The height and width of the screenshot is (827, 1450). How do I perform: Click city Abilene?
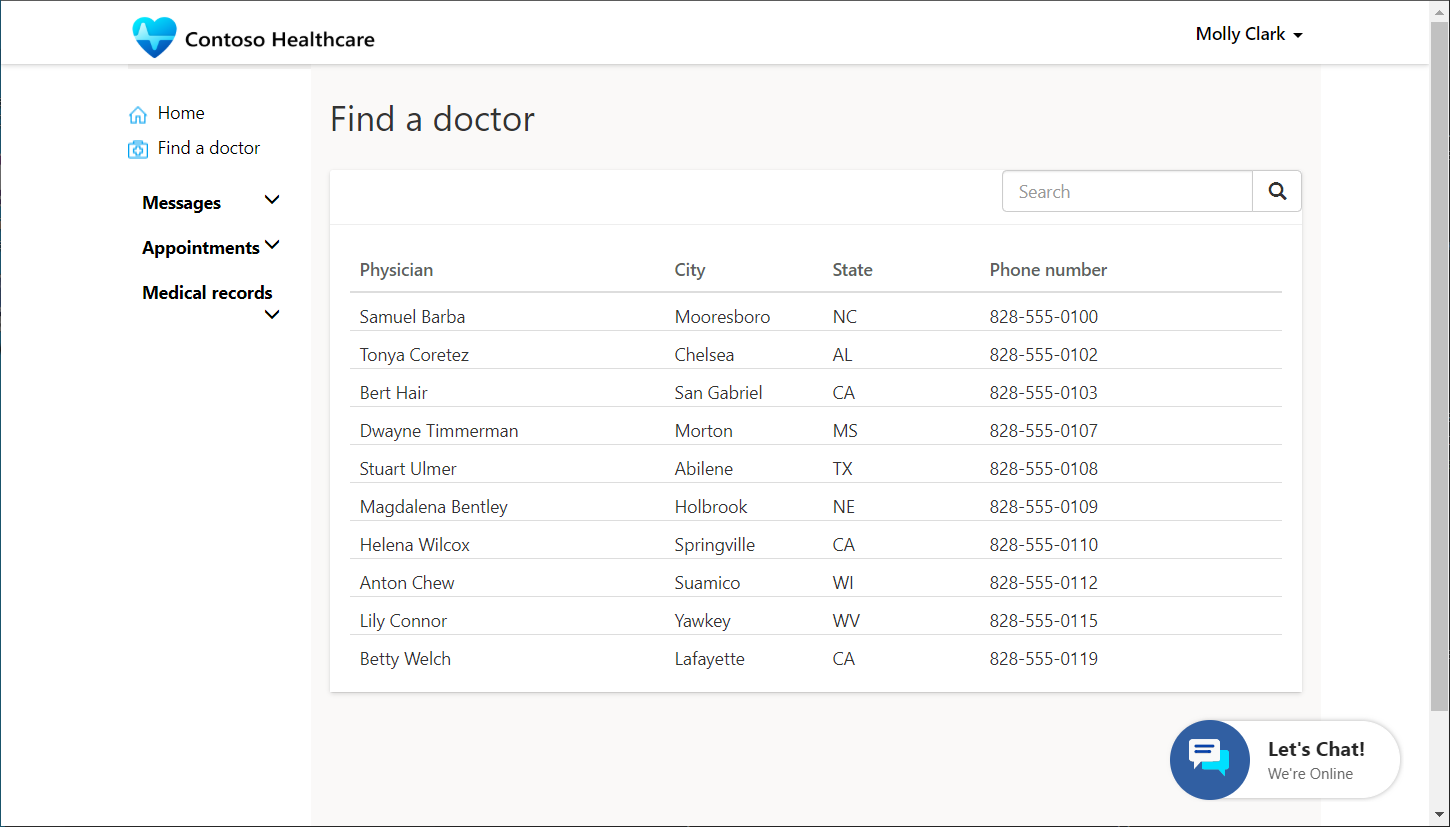coord(703,469)
